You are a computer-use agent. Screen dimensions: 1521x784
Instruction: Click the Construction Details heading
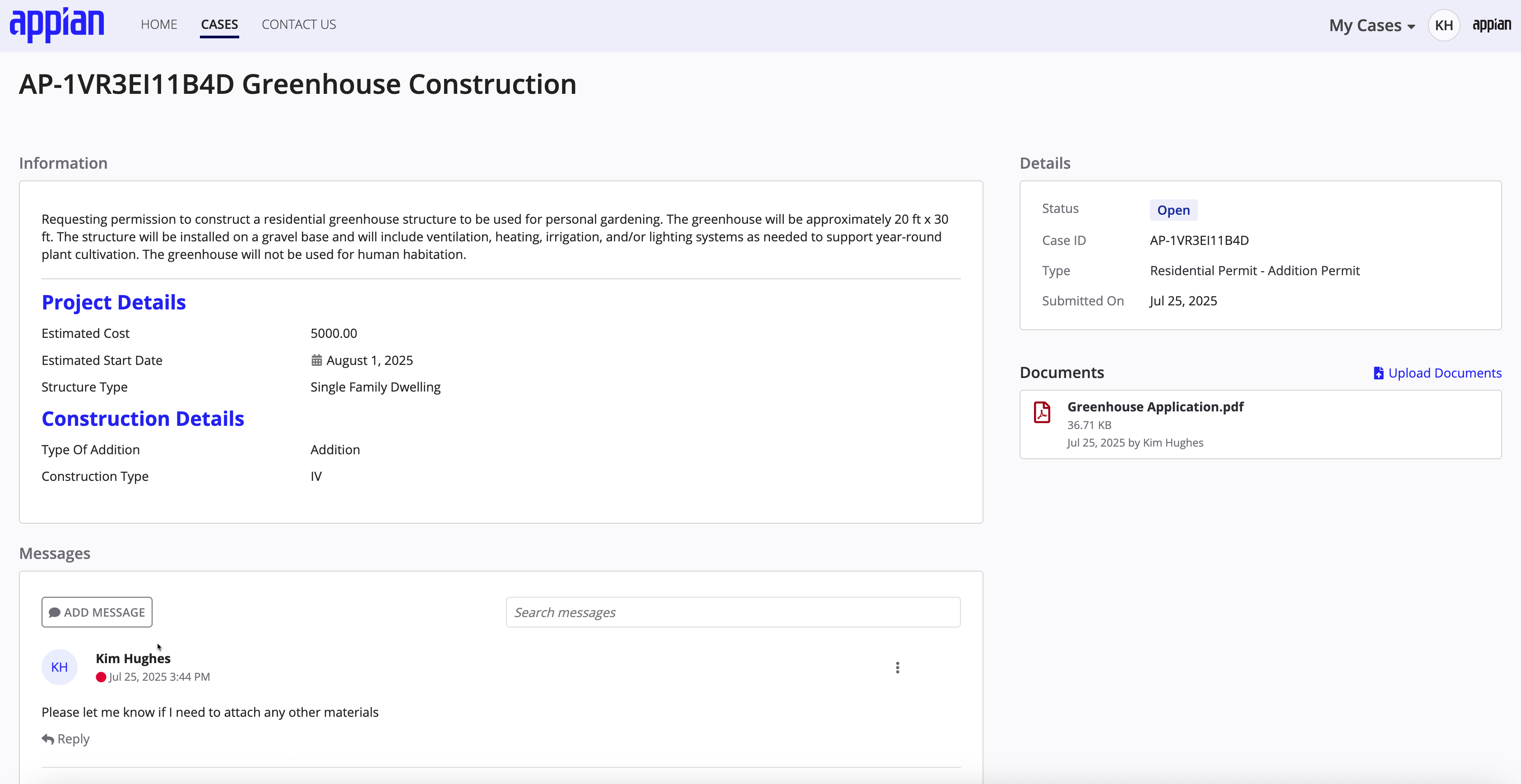142,418
